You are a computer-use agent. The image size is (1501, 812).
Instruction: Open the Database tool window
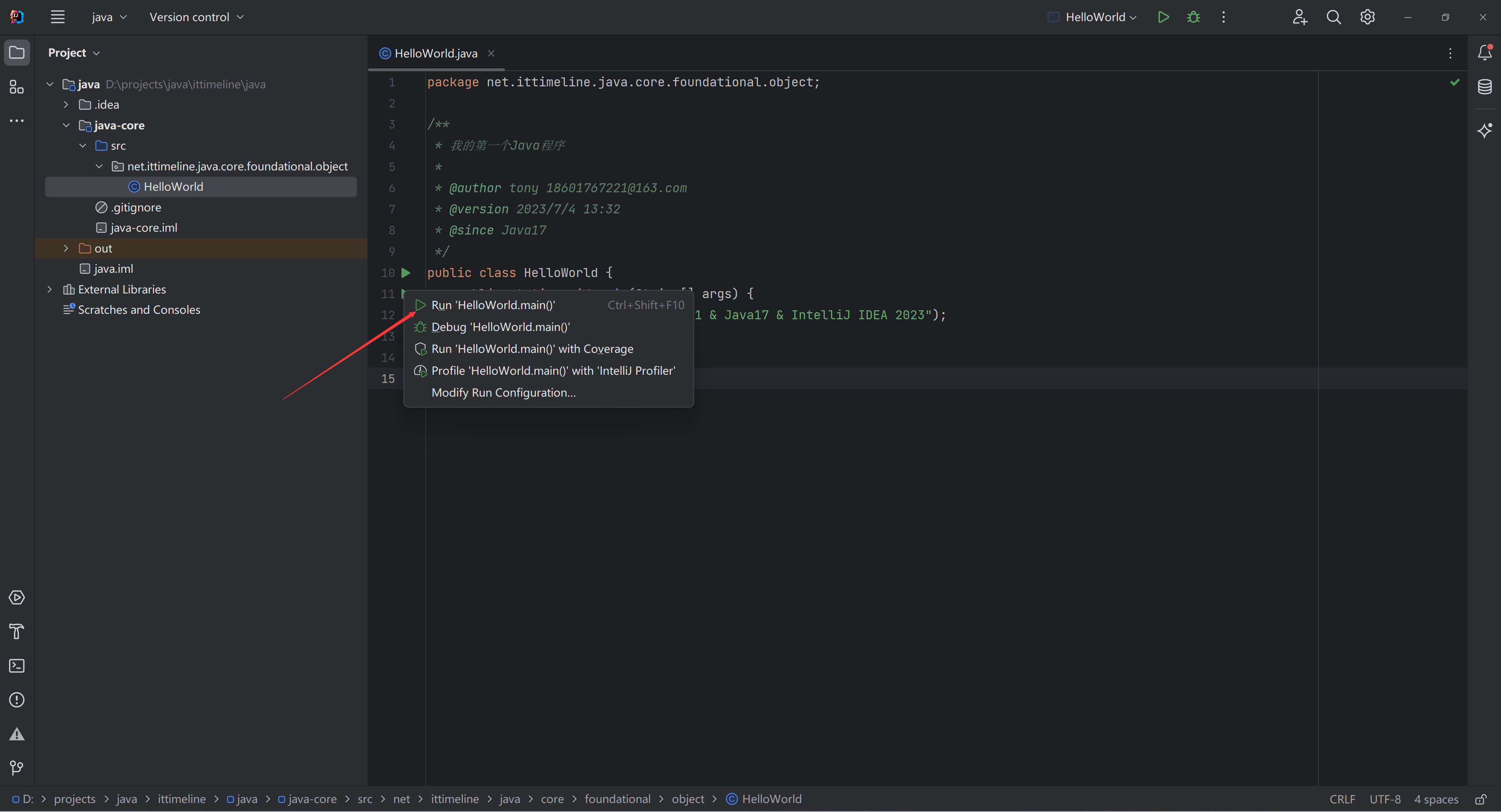click(1485, 87)
